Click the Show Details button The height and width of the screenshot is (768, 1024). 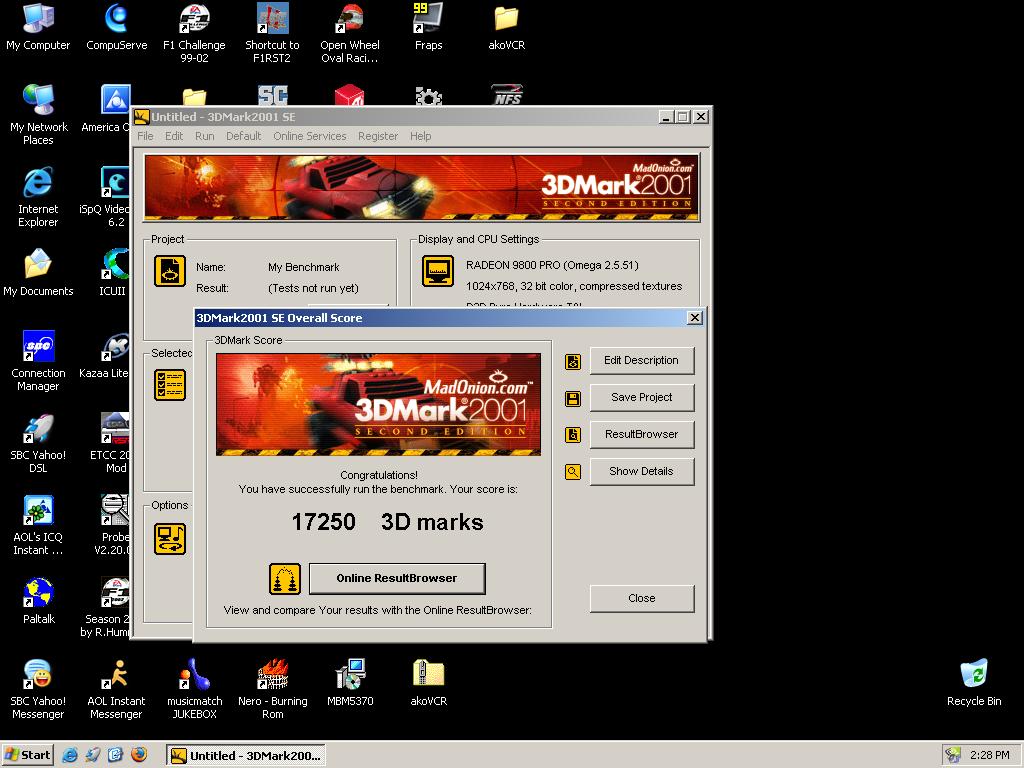(x=641, y=471)
